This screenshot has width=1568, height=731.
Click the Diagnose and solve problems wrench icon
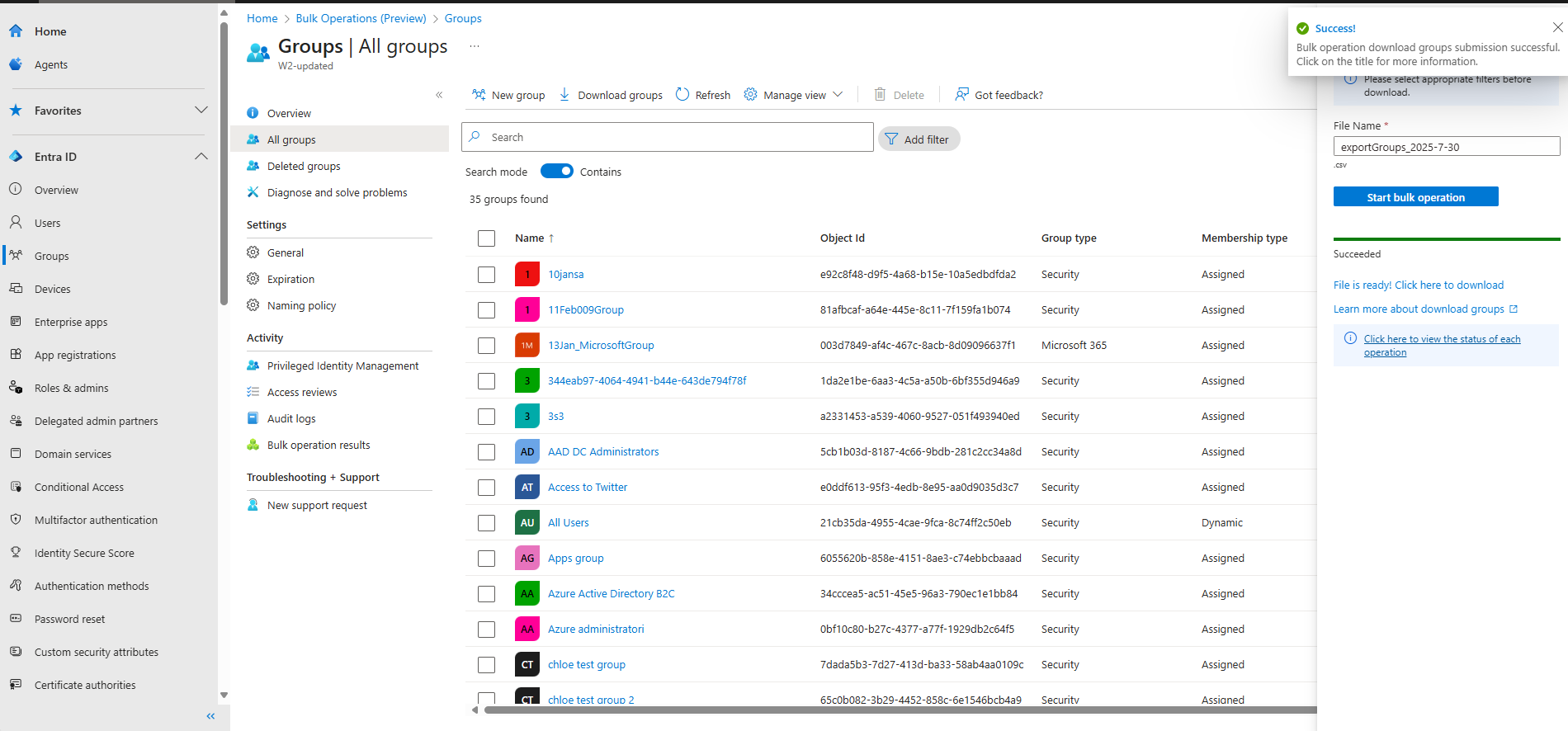click(253, 192)
